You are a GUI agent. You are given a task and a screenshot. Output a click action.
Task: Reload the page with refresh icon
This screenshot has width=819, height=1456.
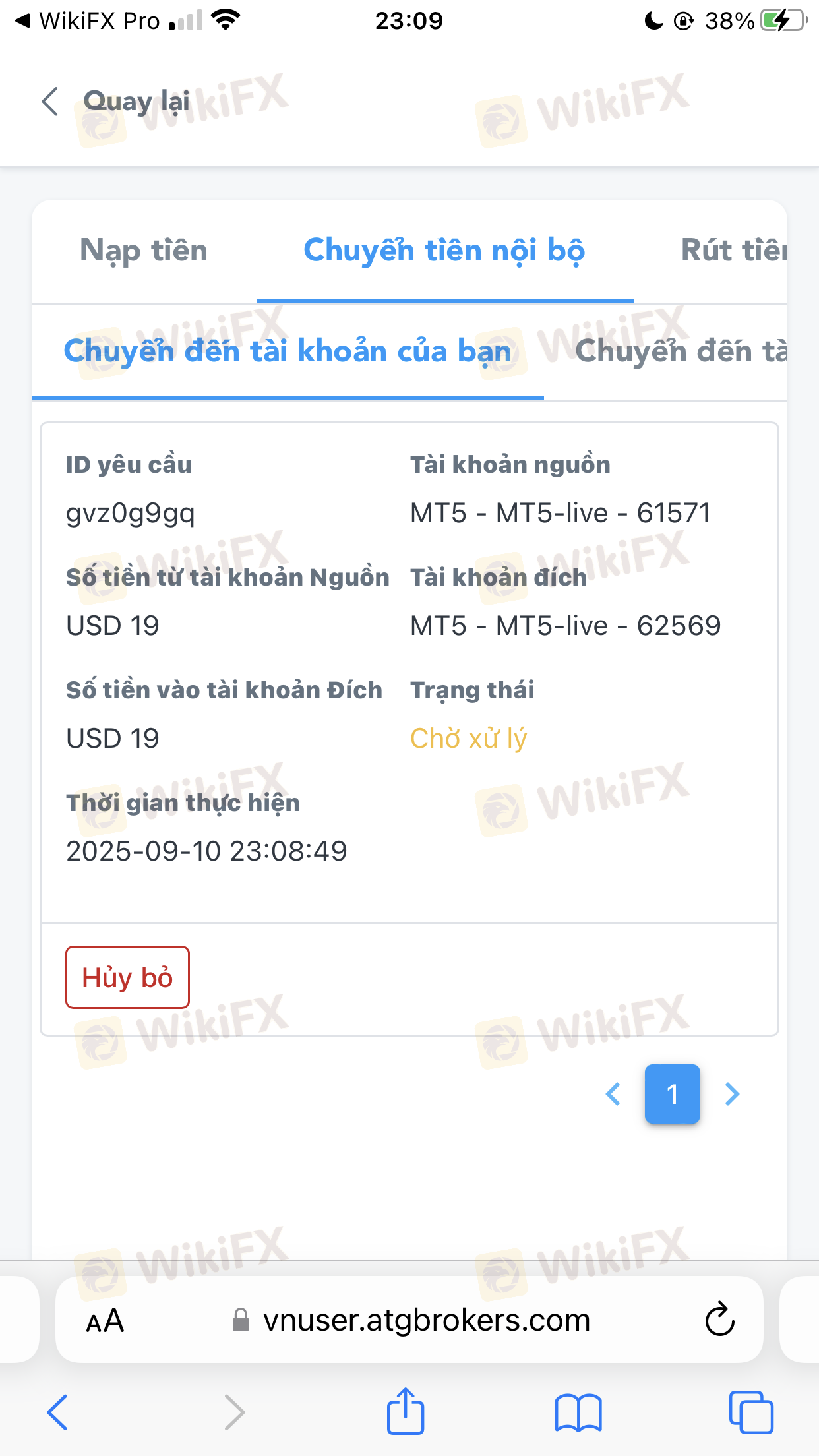pos(719,1319)
